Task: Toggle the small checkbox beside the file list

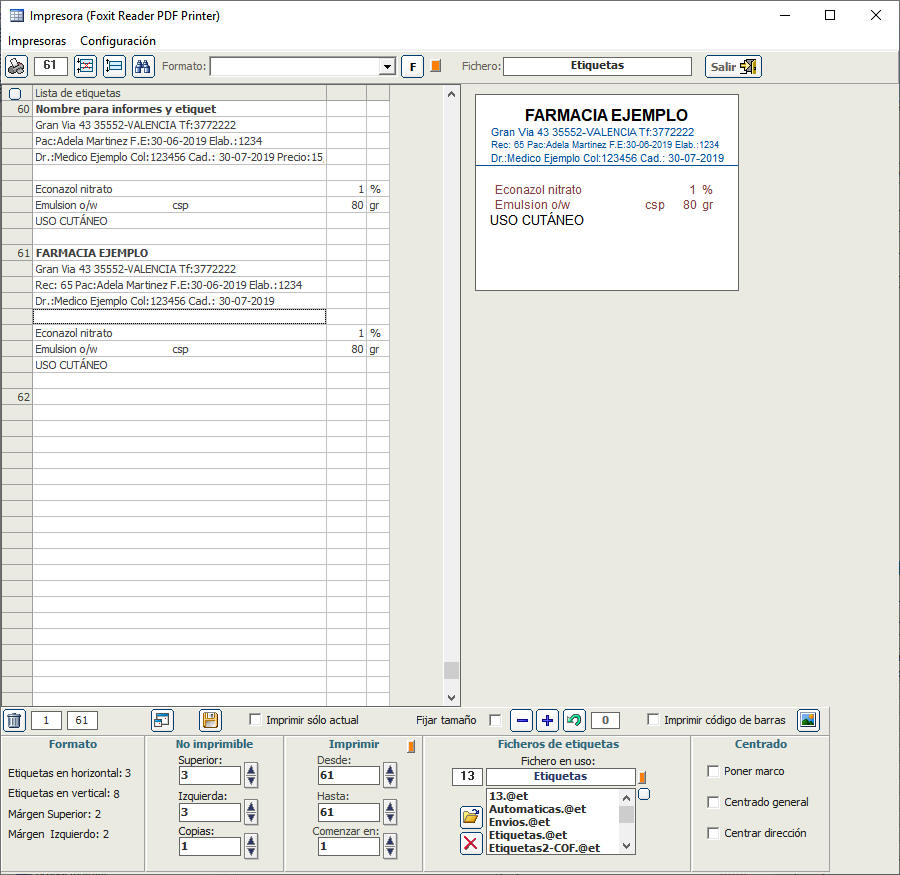Action: point(644,794)
